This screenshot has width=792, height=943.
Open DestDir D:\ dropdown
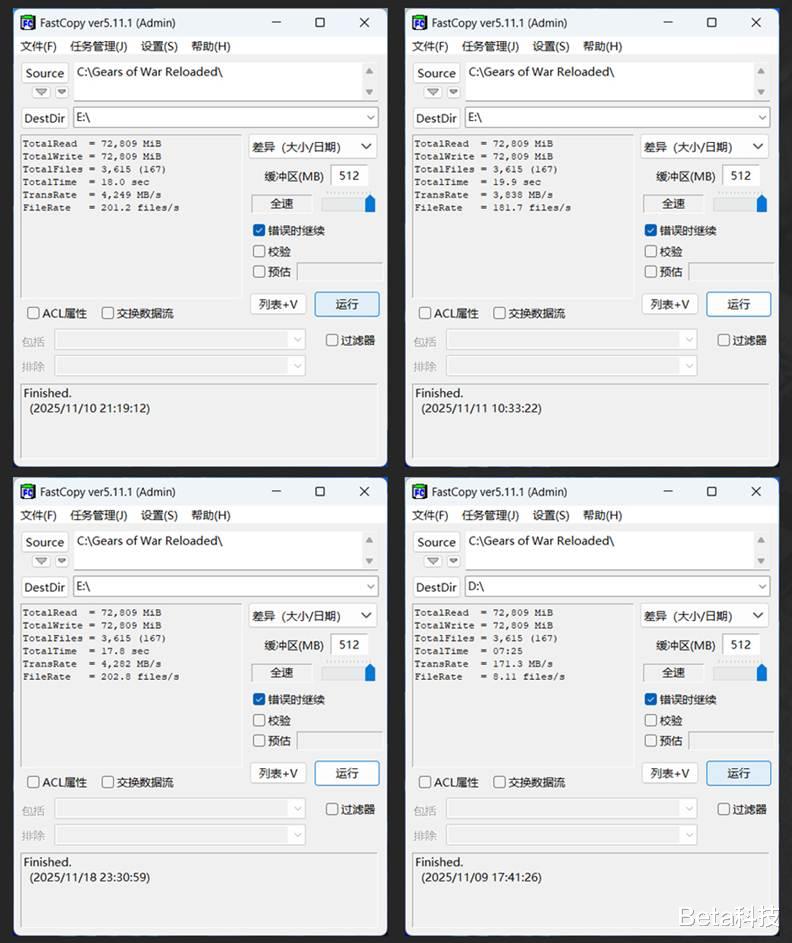(762, 586)
